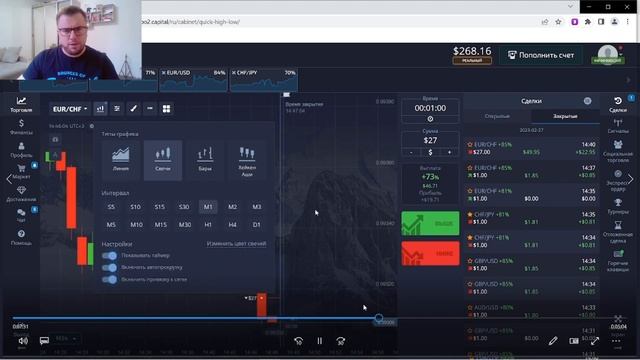This screenshot has width=640, height=360.
Task: Pause the video playback
Action: (320, 340)
